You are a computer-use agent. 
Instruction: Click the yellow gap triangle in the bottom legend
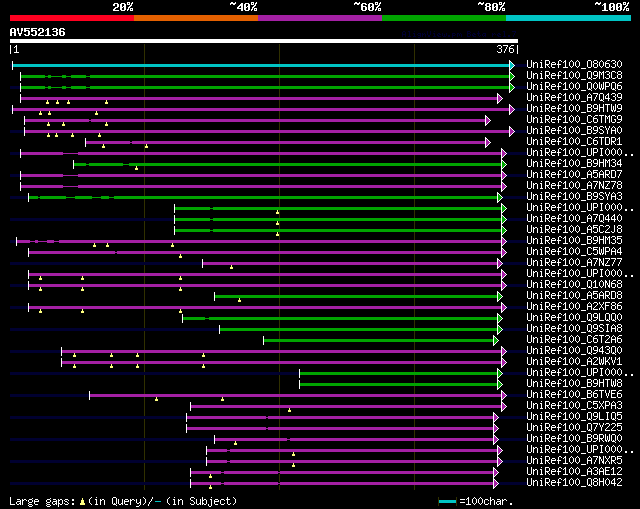coord(82,502)
